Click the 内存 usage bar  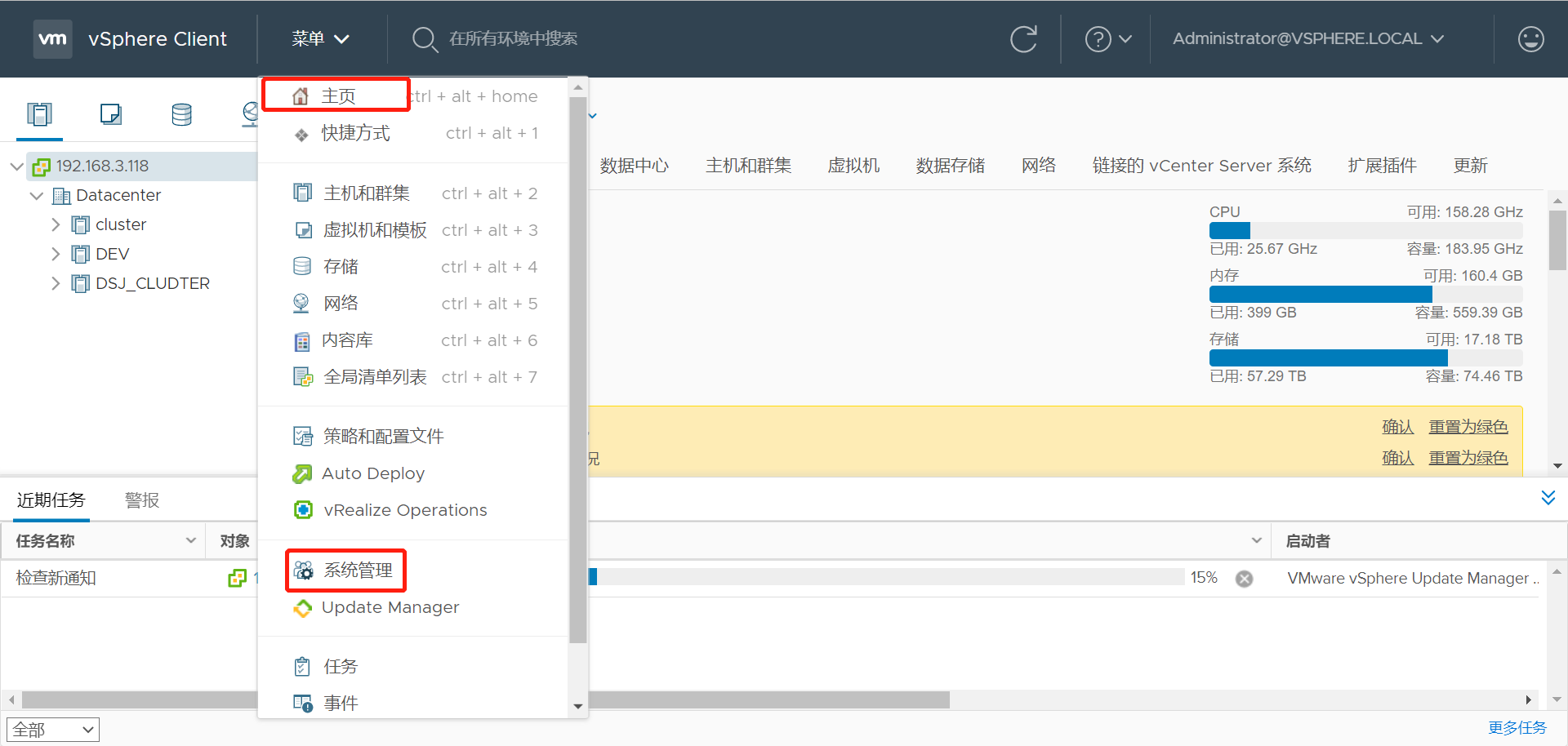coord(1365,295)
